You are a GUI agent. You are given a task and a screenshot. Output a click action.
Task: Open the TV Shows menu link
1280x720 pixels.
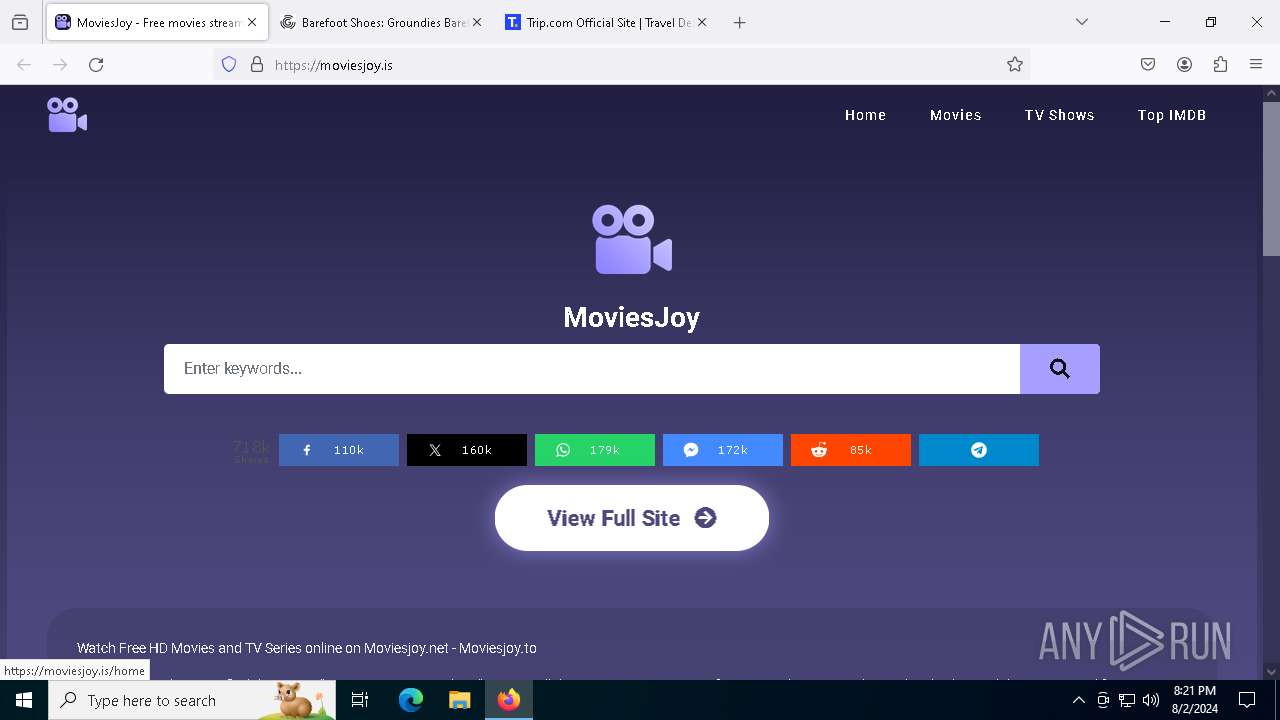coord(1059,115)
